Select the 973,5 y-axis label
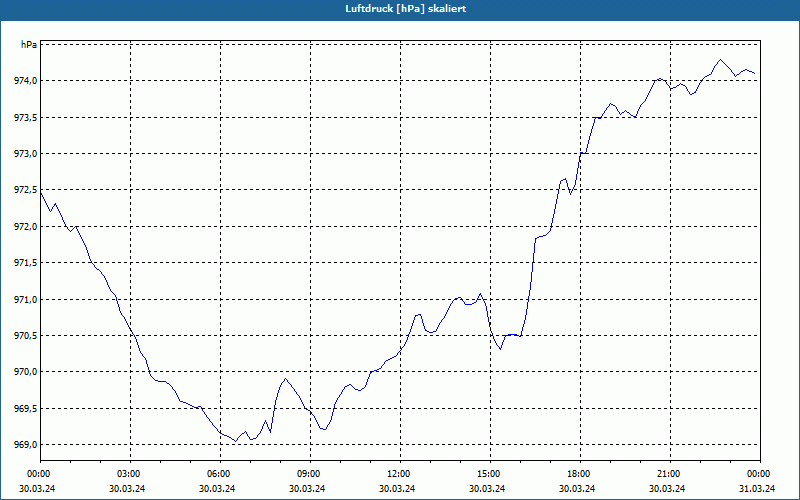The height and width of the screenshot is (500, 800). coord(24,117)
